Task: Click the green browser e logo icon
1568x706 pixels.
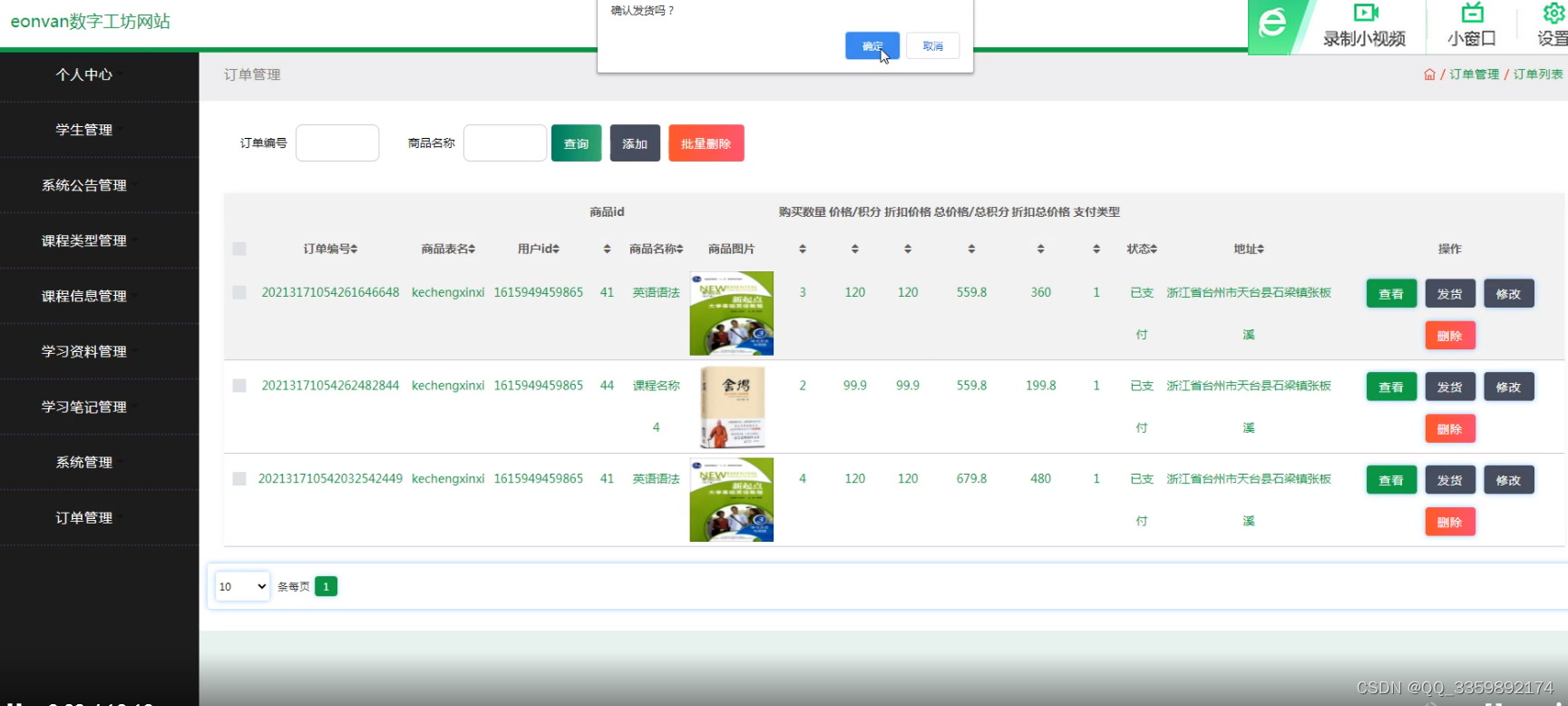Action: pos(1273,24)
